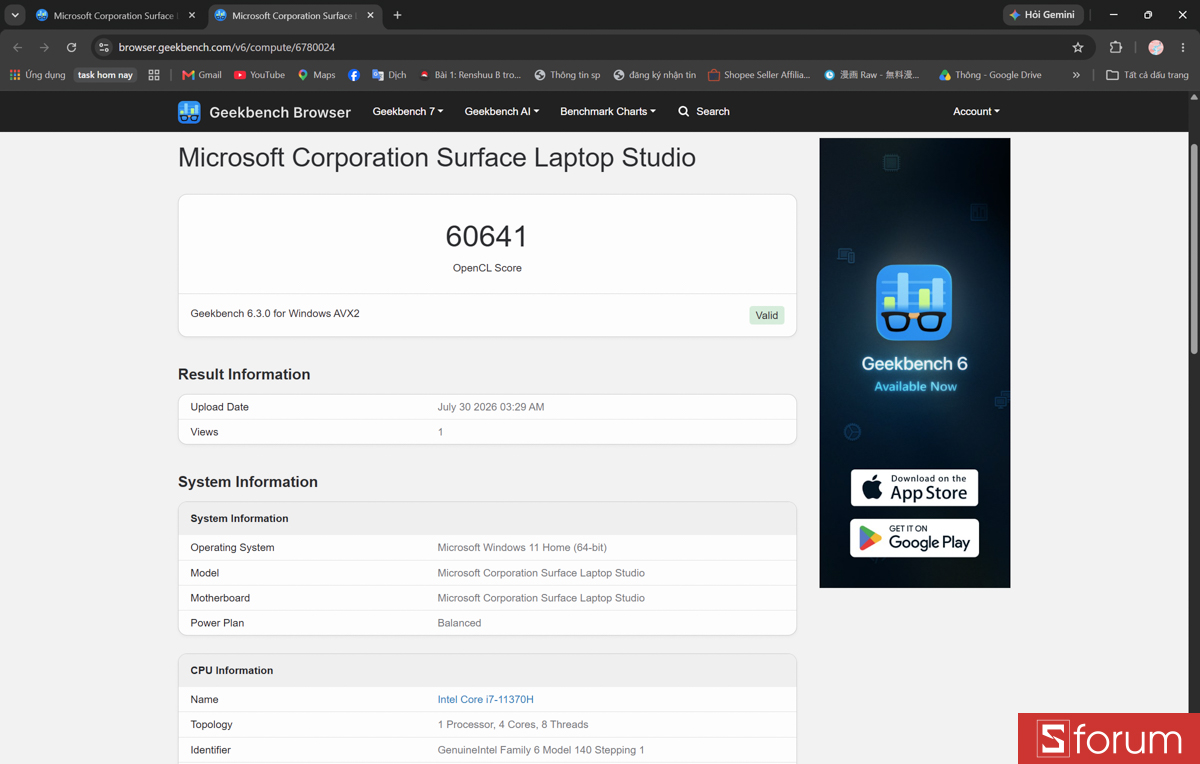The width and height of the screenshot is (1200, 764).
Task: Close the active Surface Laptop tab
Action: click(371, 15)
